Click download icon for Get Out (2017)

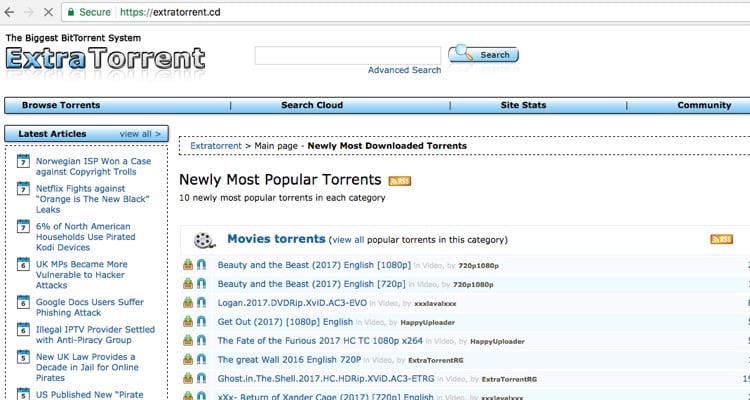188,322
